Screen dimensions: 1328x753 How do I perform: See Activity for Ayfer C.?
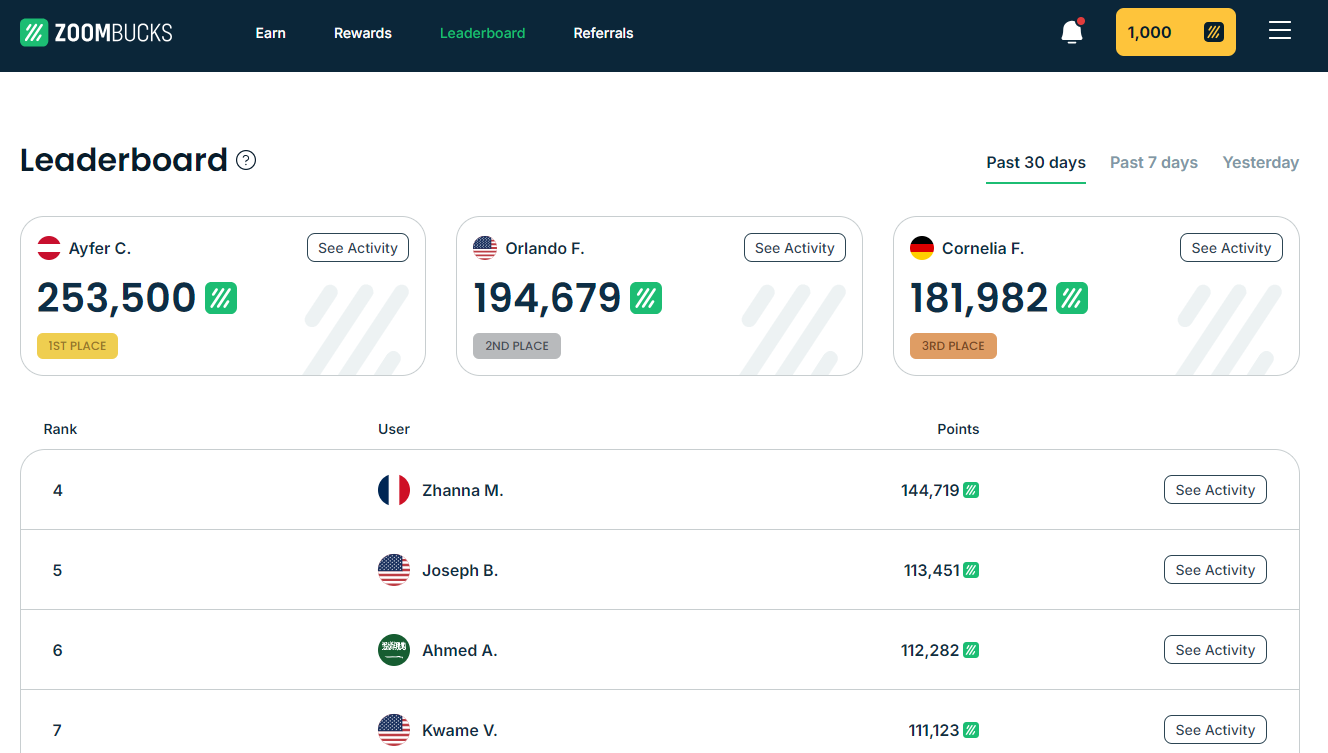click(357, 247)
